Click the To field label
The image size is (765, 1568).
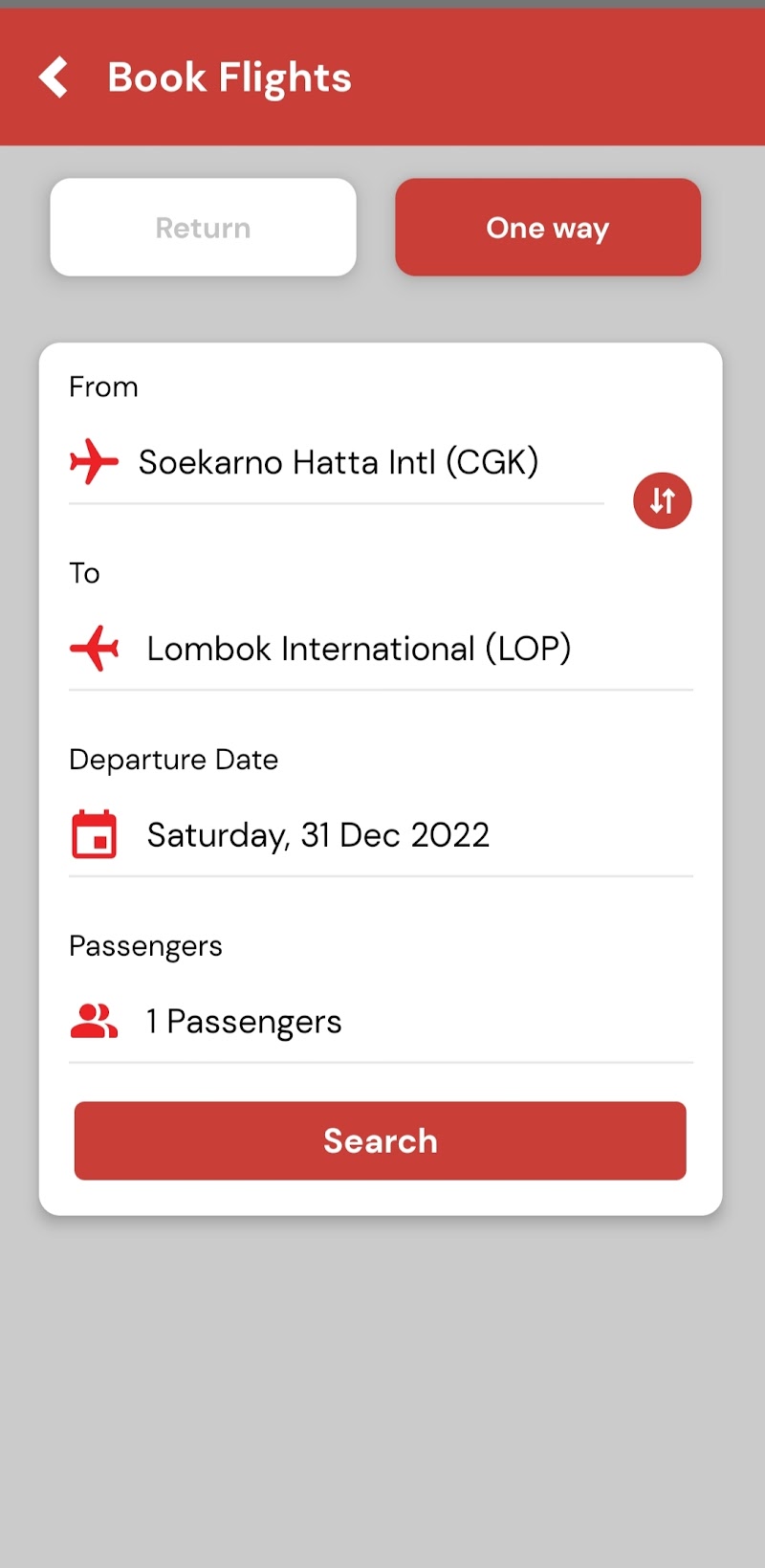point(84,573)
